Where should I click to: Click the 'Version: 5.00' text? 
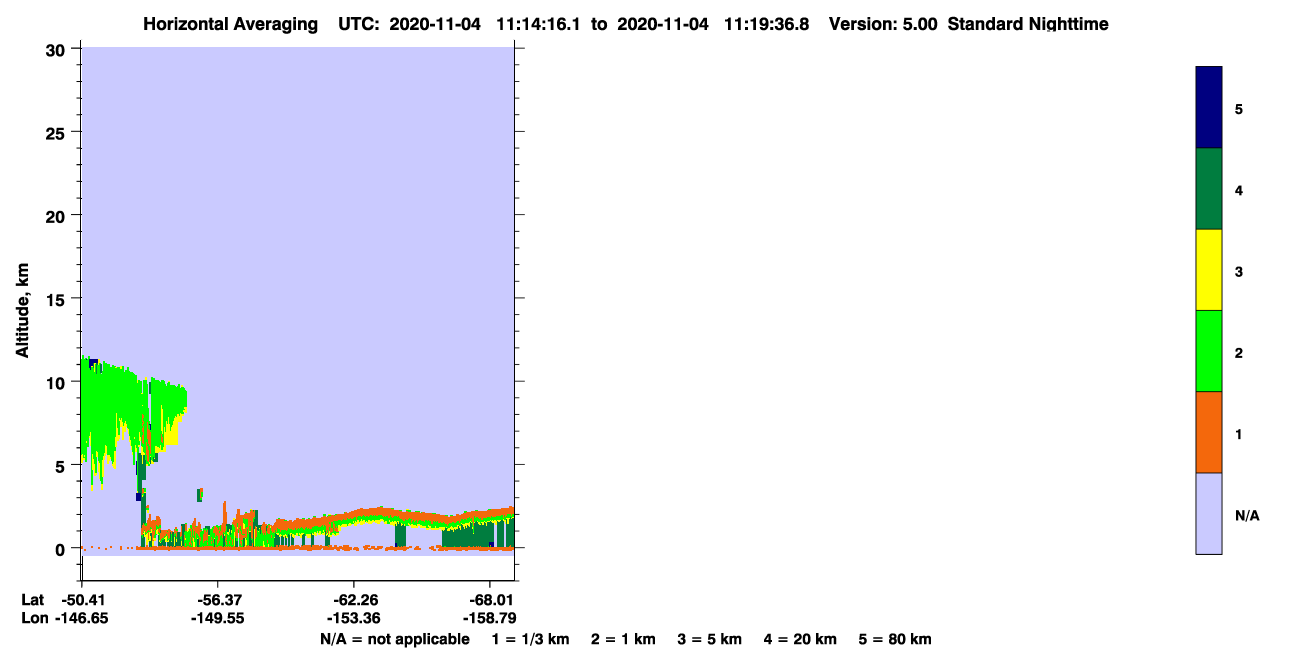(x=883, y=24)
